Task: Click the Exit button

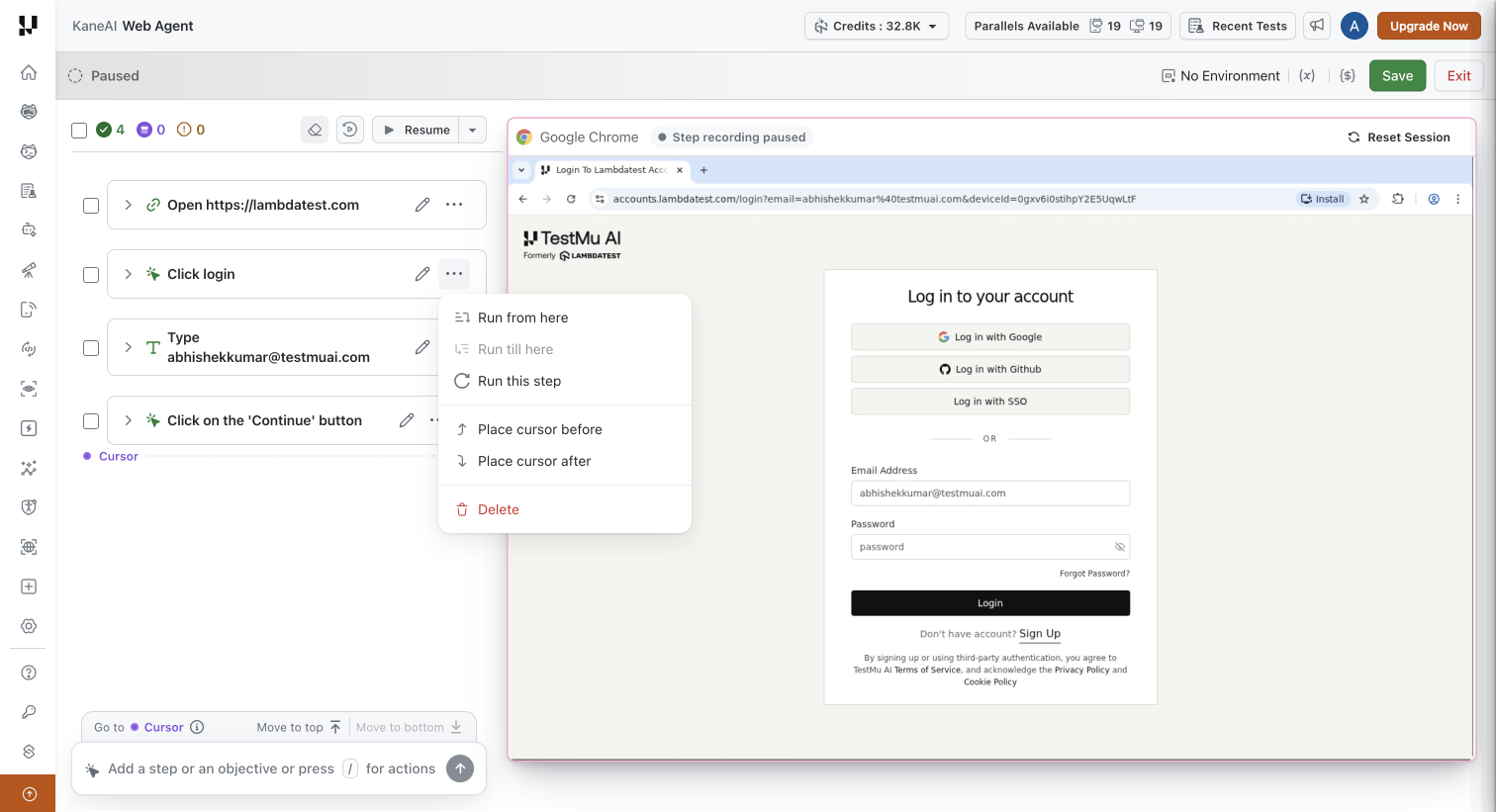Action: (x=1458, y=75)
